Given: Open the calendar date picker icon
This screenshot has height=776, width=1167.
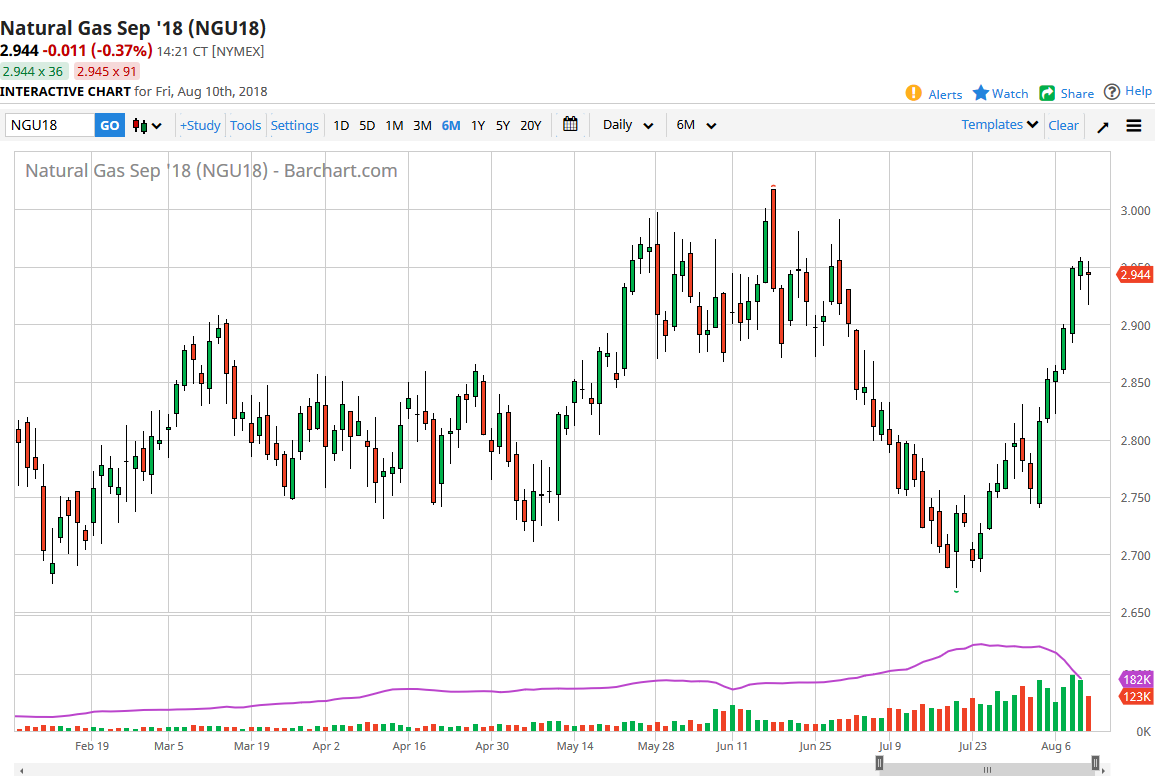Looking at the screenshot, I should point(570,125).
